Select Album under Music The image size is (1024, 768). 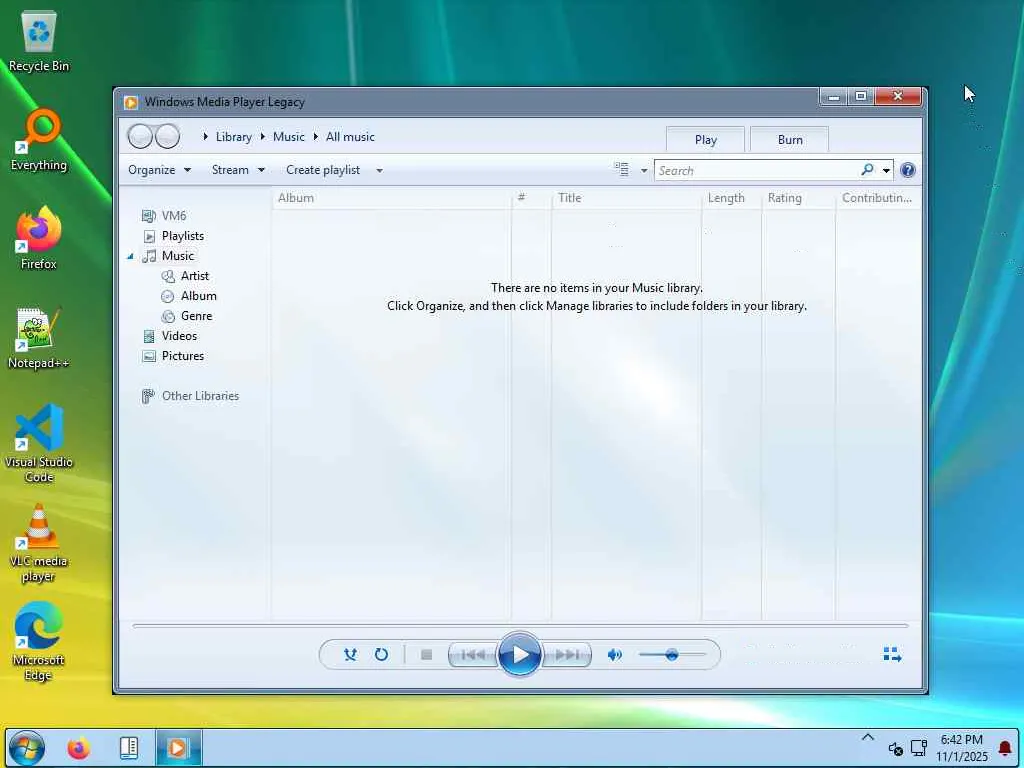pos(199,296)
